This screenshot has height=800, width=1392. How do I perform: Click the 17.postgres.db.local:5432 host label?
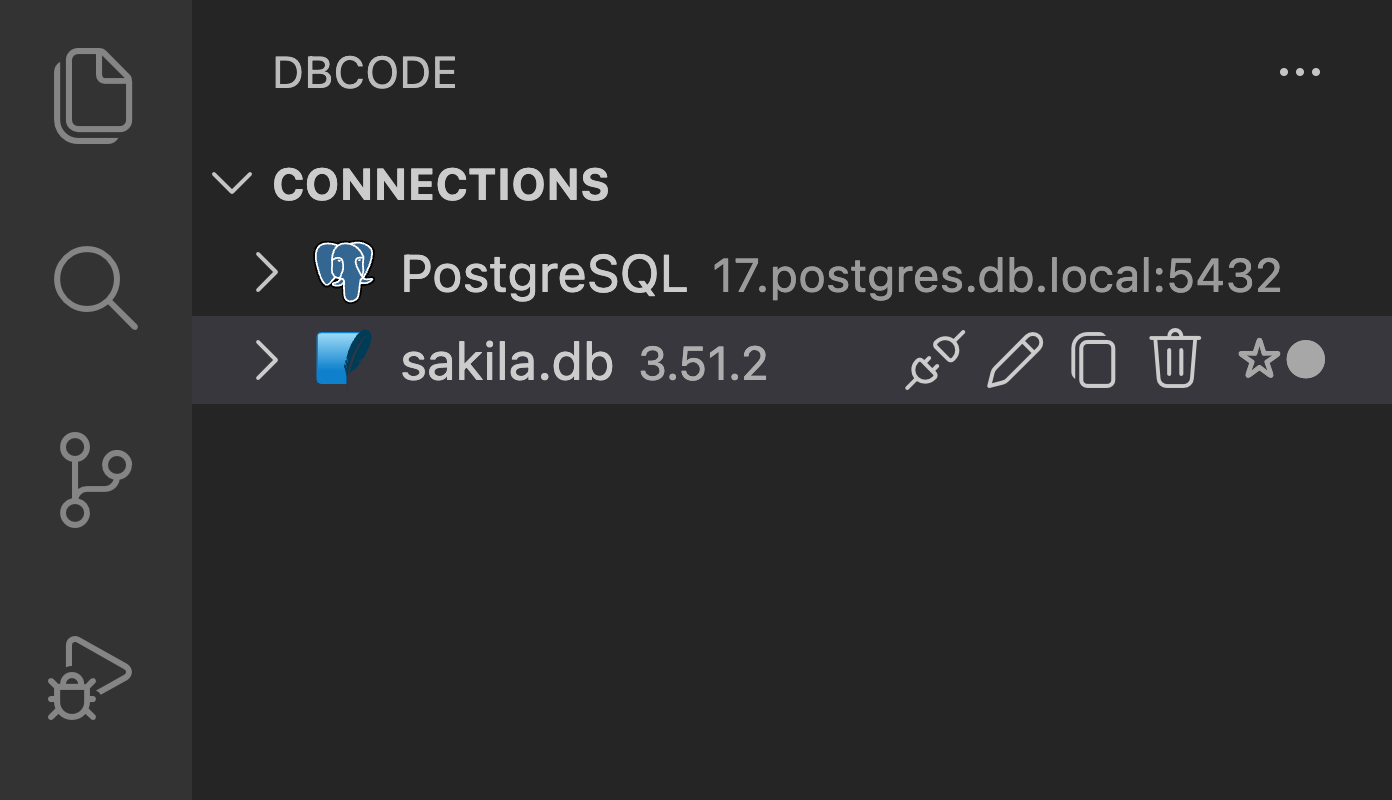click(996, 274)
